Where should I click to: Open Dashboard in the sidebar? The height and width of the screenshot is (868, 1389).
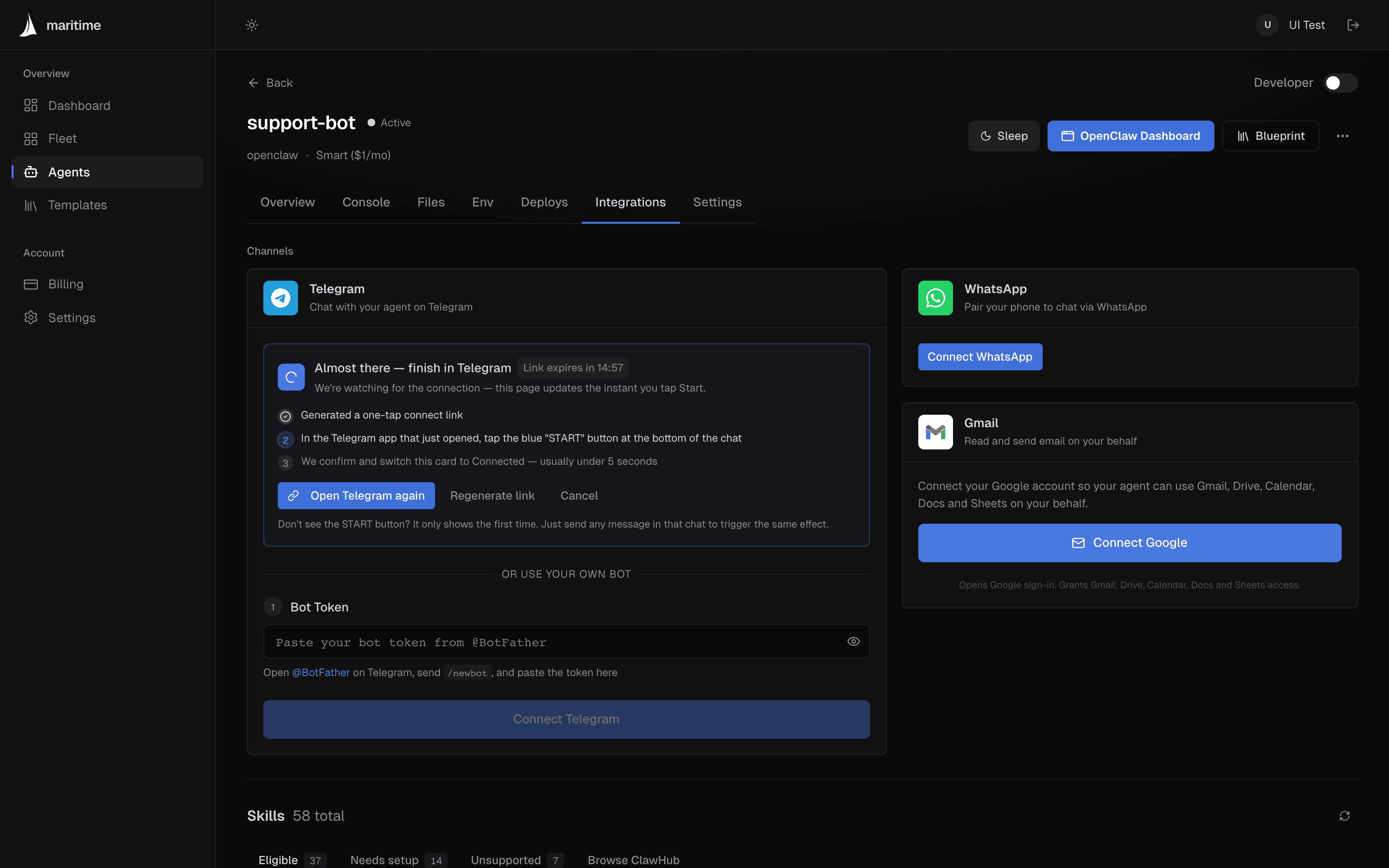tap(108, 106)
